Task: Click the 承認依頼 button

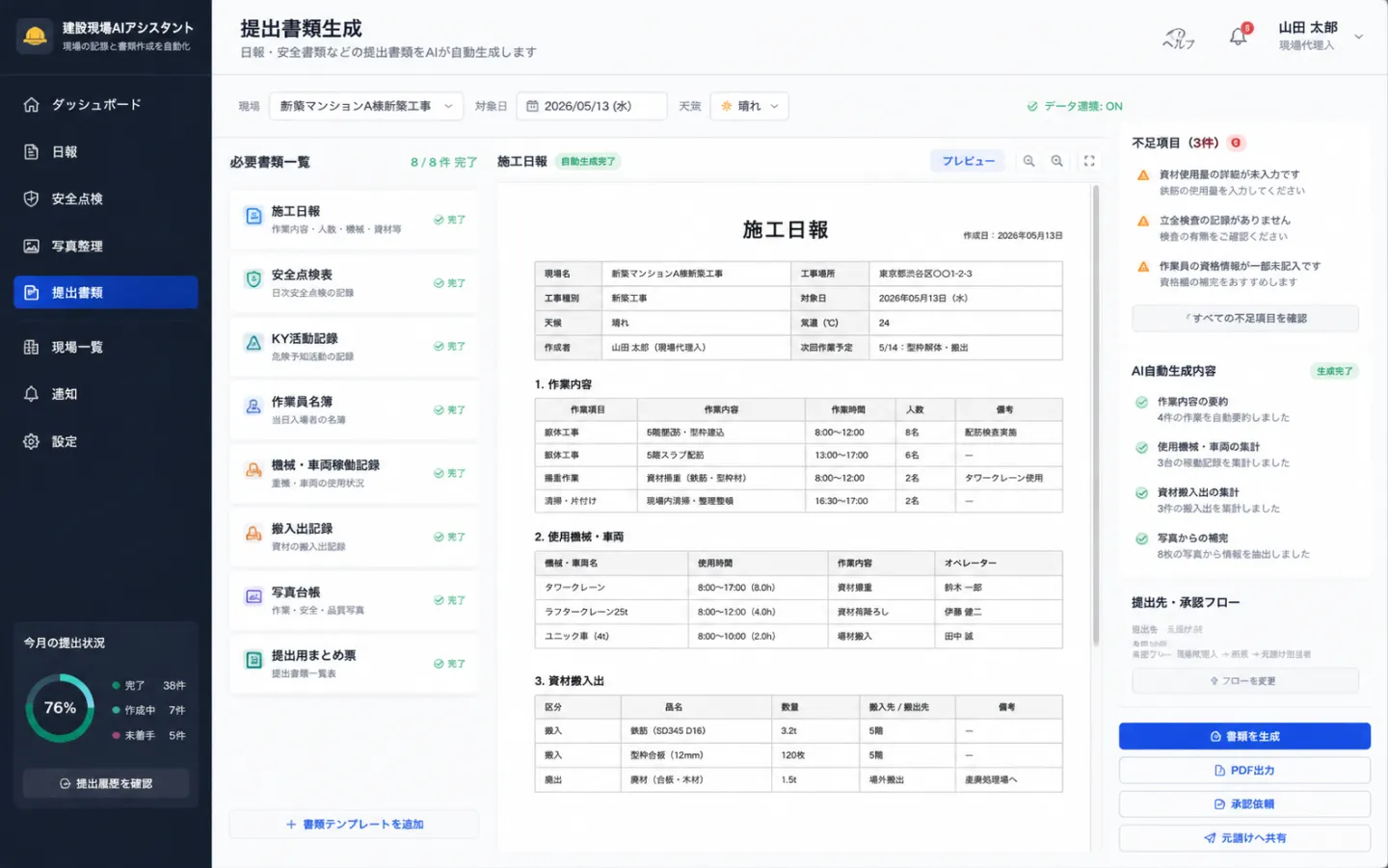Action: click(x=1244, y=804)
